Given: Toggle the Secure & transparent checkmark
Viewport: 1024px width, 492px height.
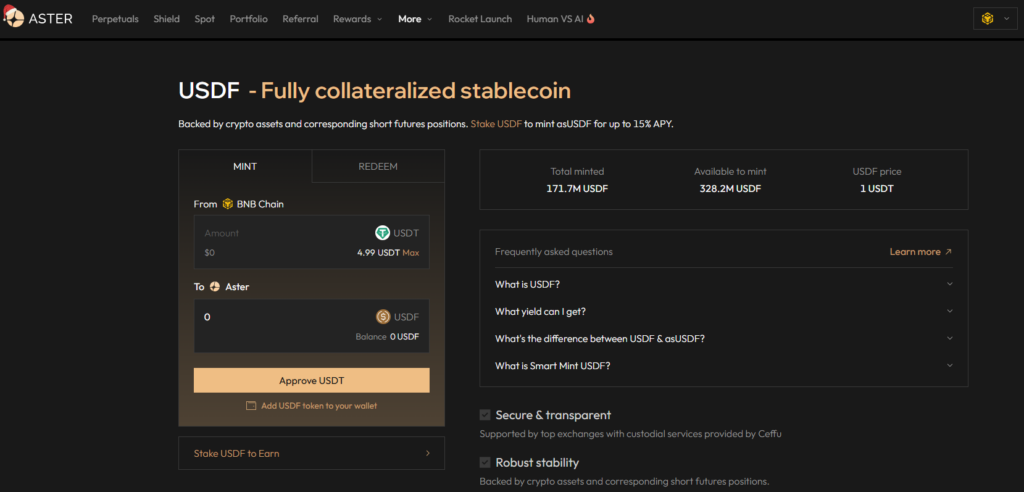Looking at the screenshot, I should click(x=486, y=415).
